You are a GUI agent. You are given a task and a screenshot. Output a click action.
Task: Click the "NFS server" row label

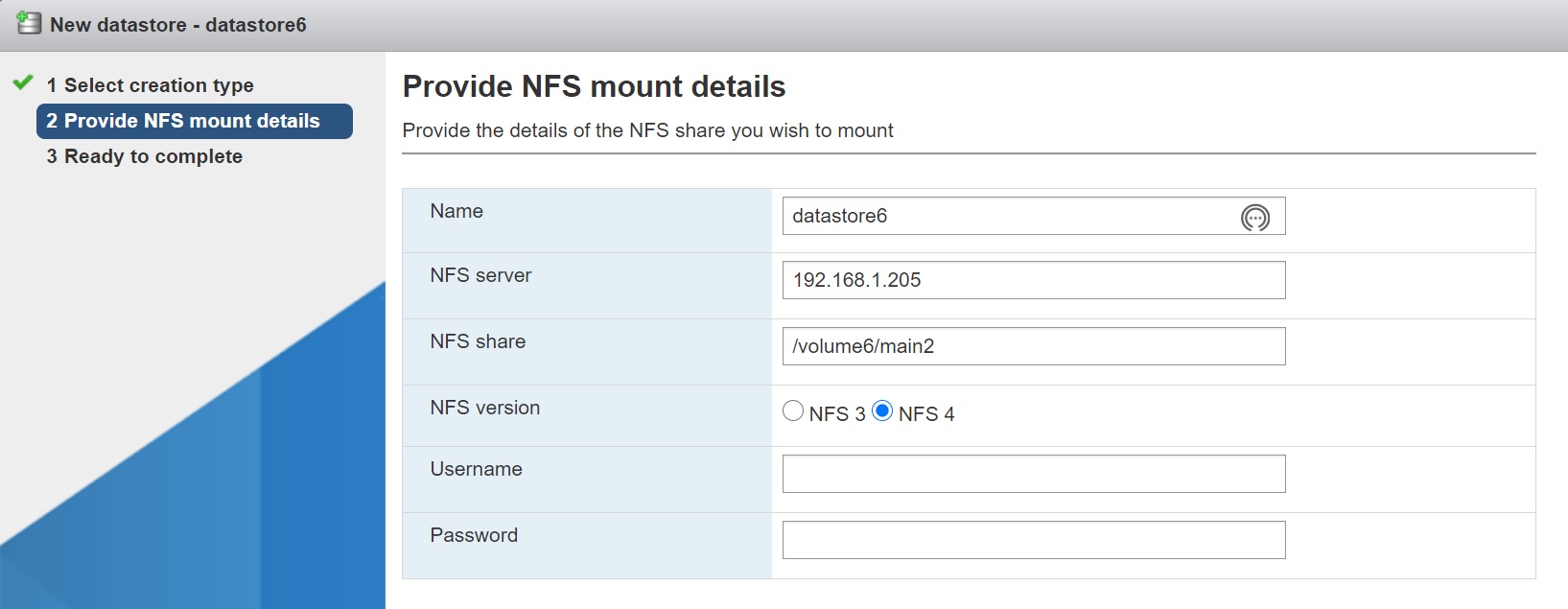pos(480,275)
